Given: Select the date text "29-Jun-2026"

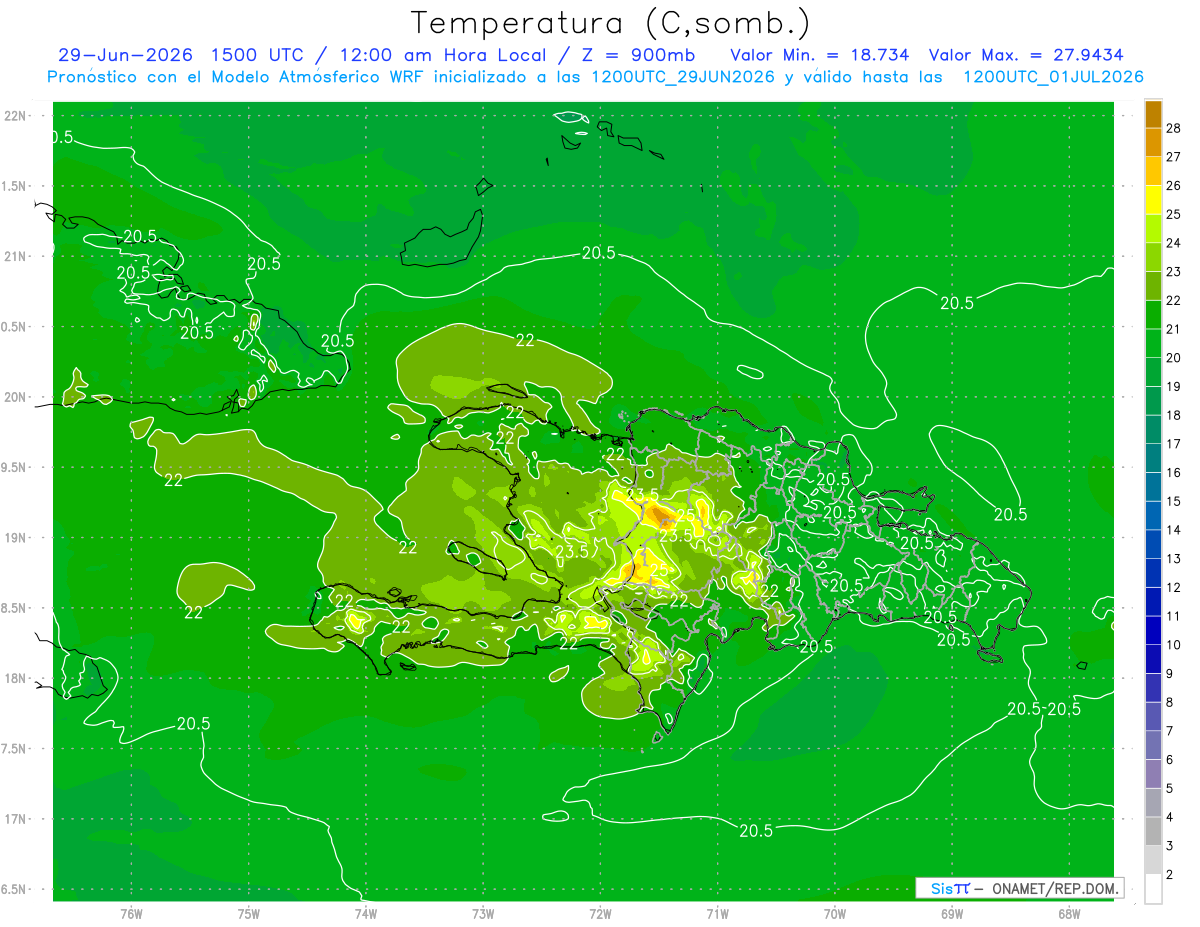Looking at the screenshot, I should pos(125,55).
